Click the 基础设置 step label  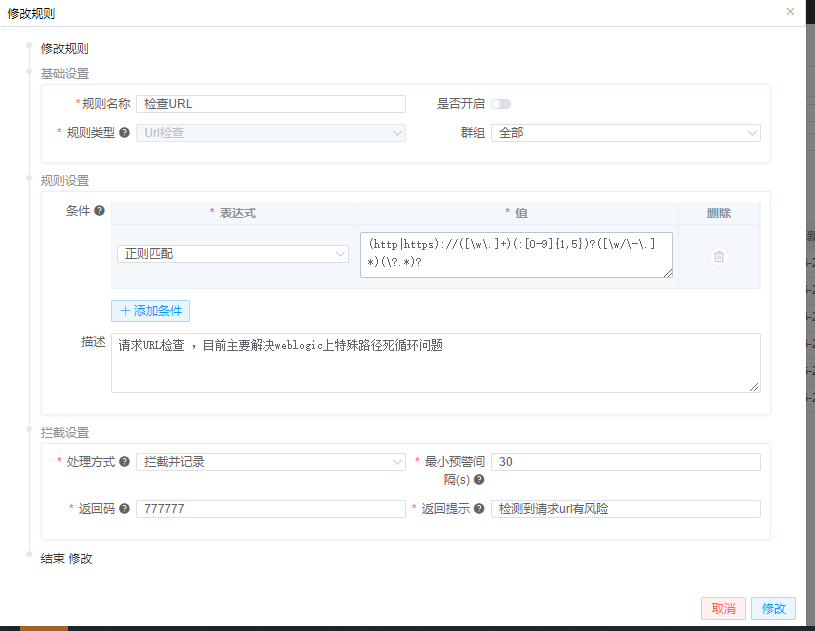point(65,74)
